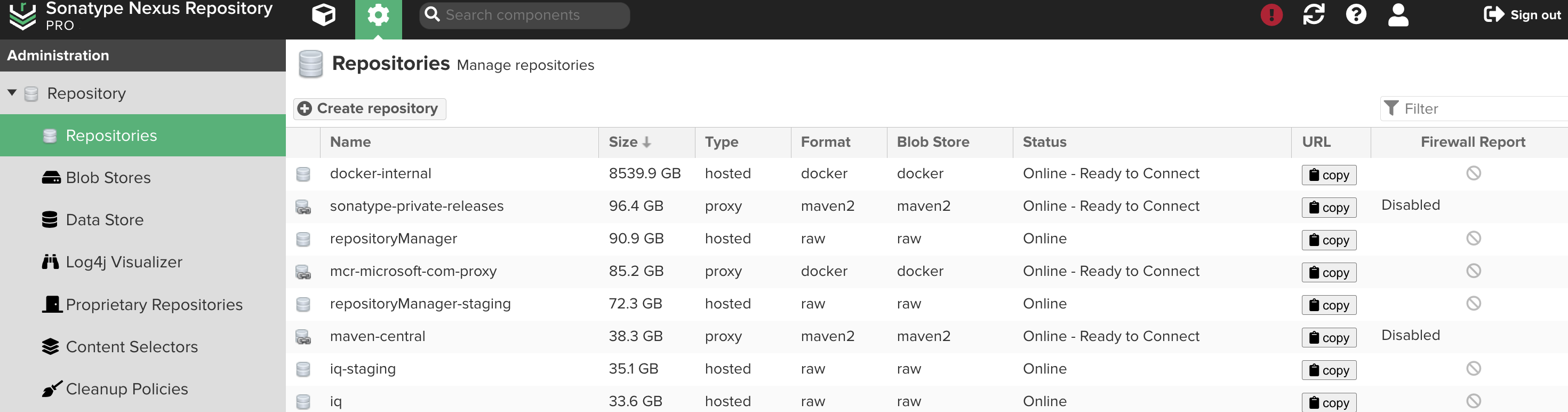Select the docker-internal repository name
Screen dimensions: 1568x412
point(380,173)
